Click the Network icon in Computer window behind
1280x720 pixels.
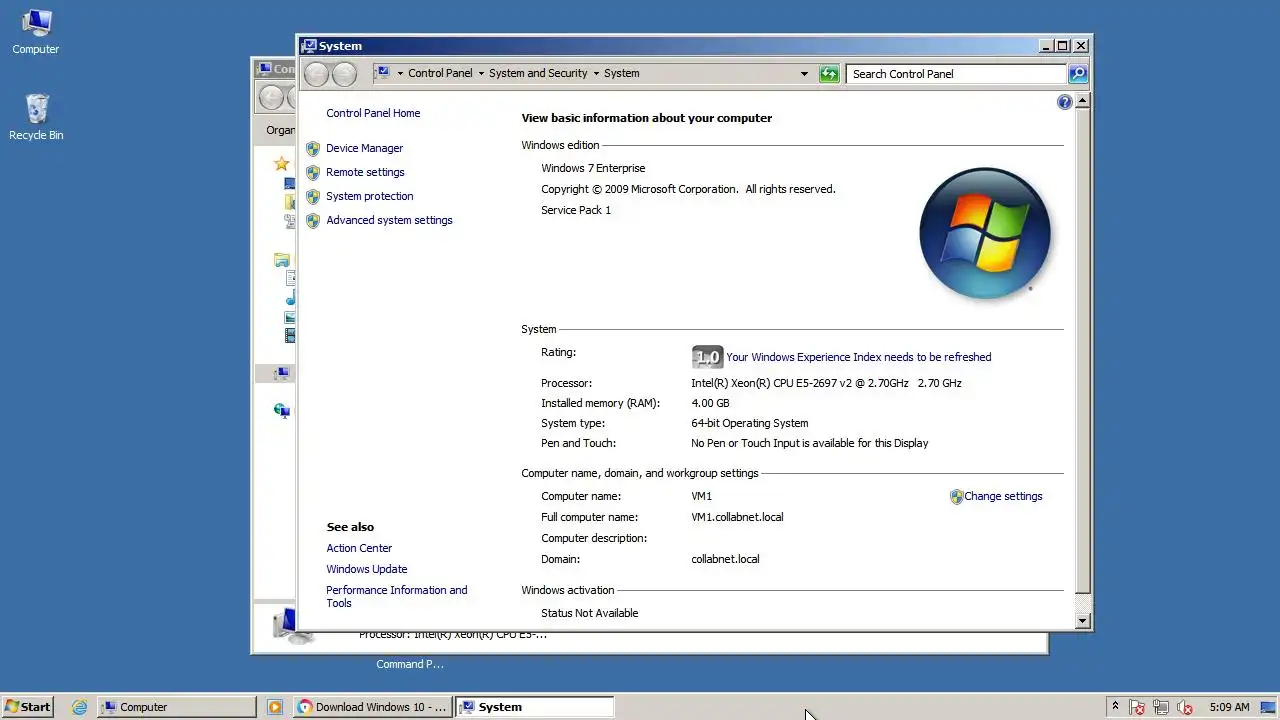pos(283,411)
